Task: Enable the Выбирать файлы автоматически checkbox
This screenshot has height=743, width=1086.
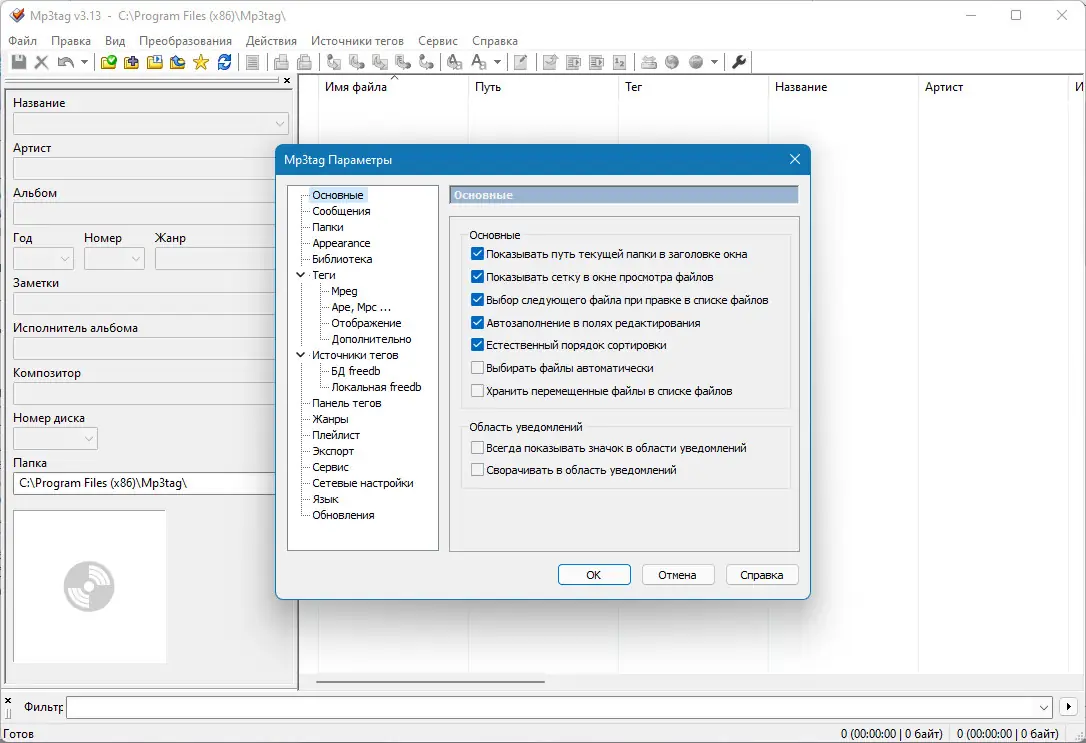Action: (477, 368)
